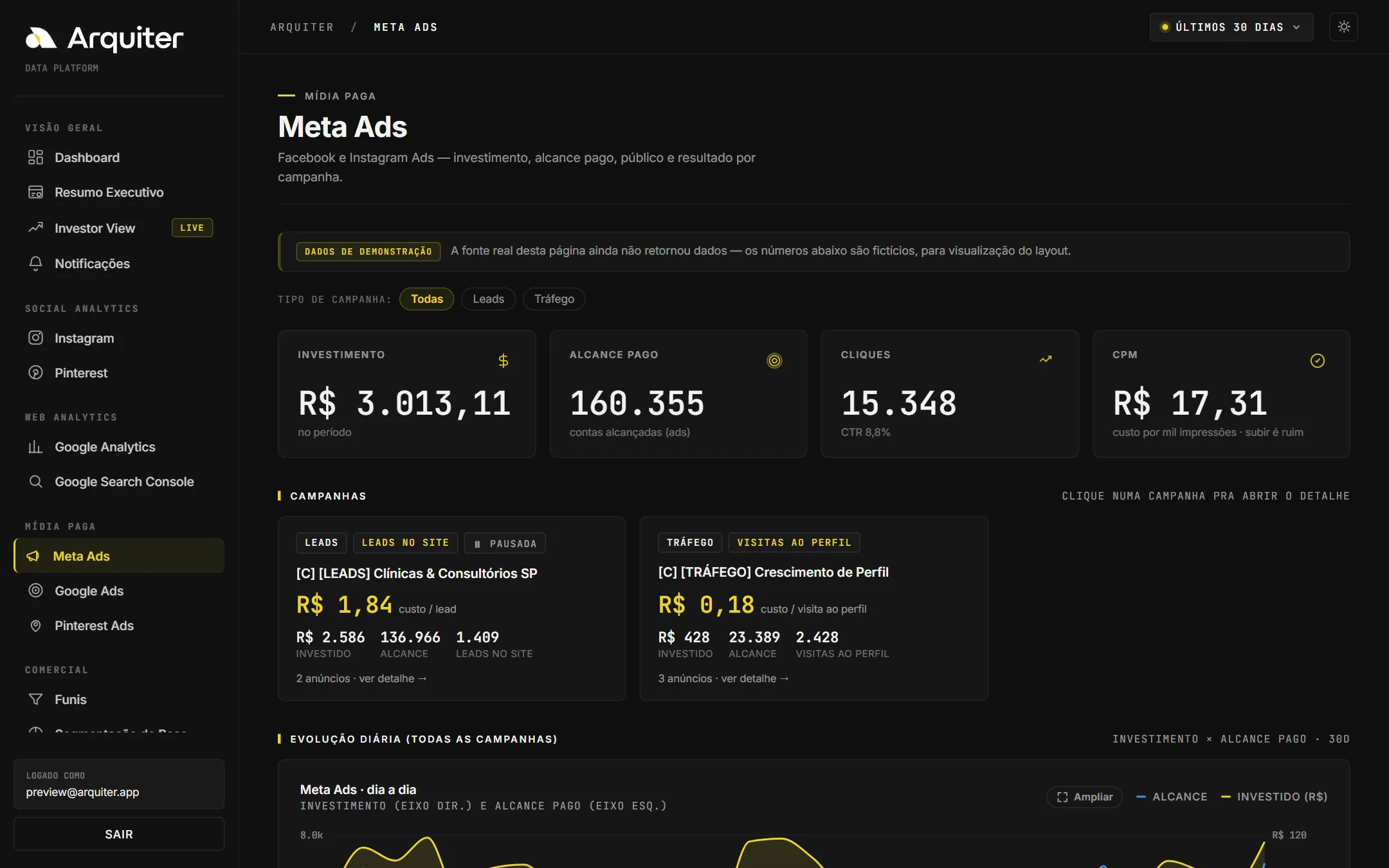The width and height of the screenshot is (1389, 868).
Task: Click the SAIR logout button
Action: pyautogui.click(x=119, y=834)
